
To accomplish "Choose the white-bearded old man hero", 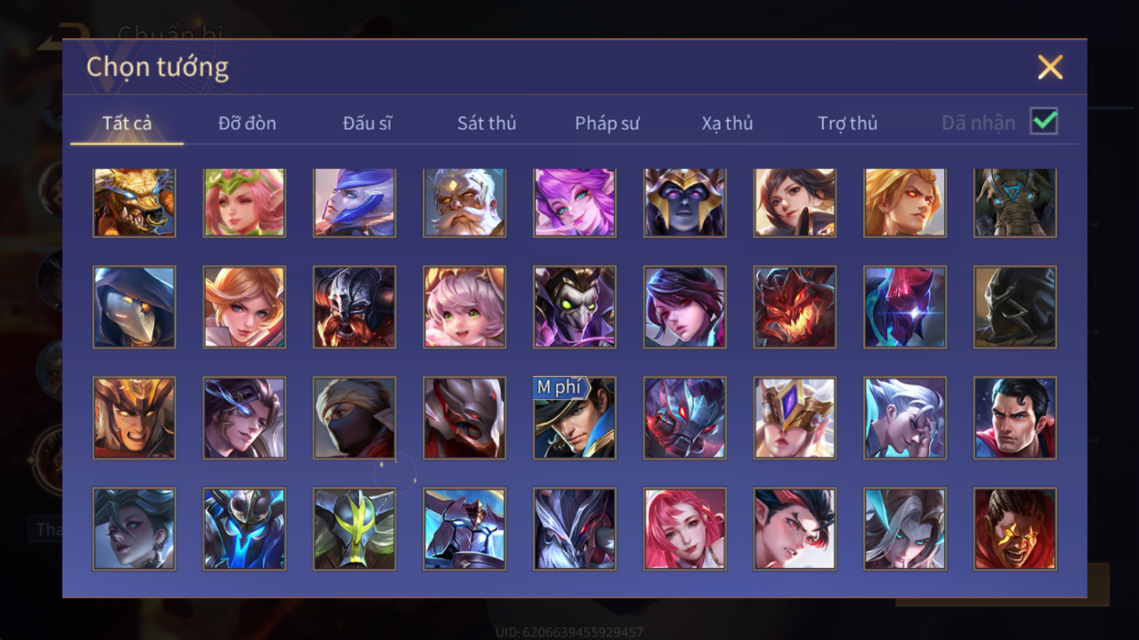I will [x=464, y=203].
